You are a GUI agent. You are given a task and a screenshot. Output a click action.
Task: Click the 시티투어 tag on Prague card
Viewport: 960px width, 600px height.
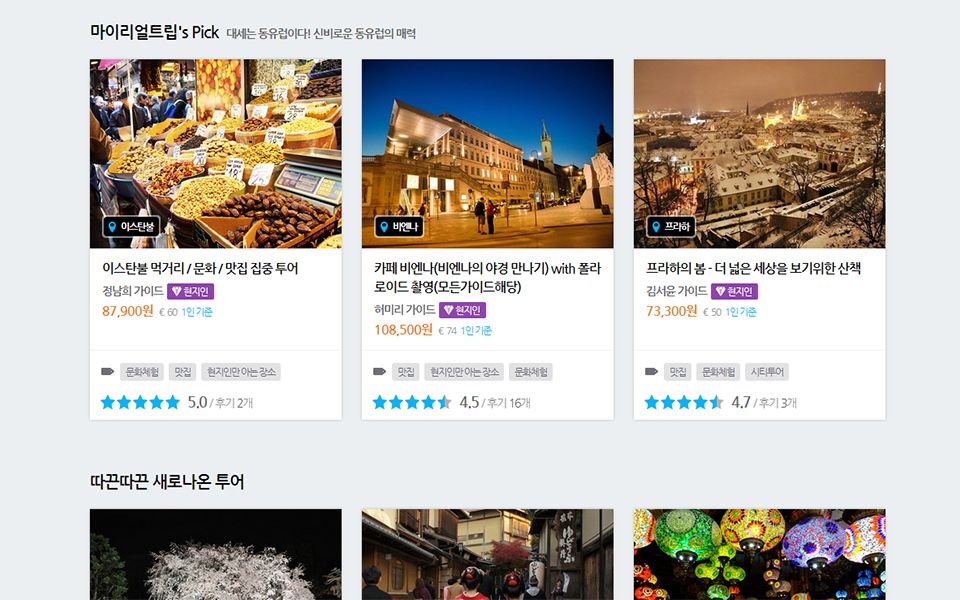[x=768, y=372]
